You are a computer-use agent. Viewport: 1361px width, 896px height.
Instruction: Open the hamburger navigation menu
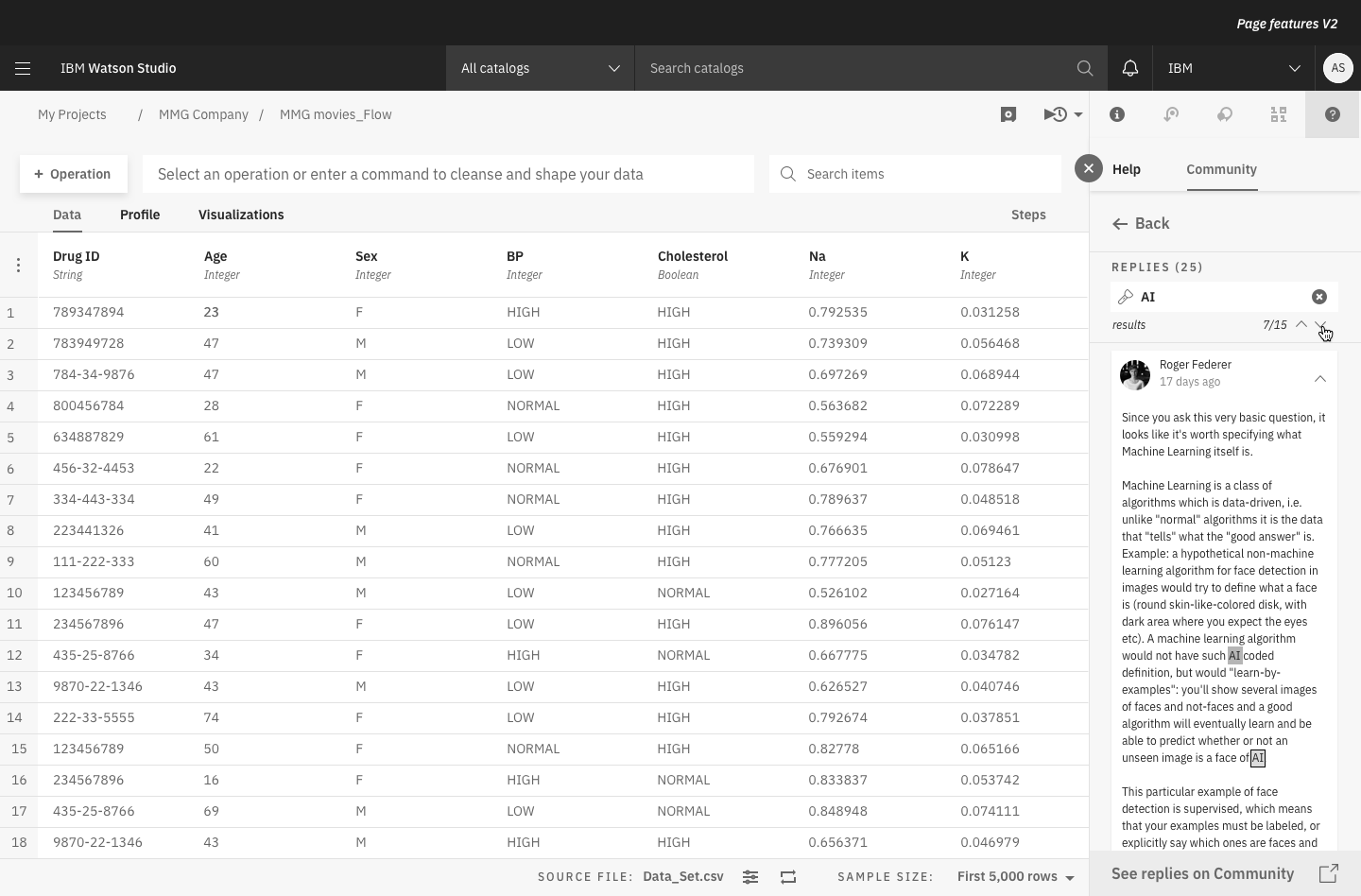(23, 68)
